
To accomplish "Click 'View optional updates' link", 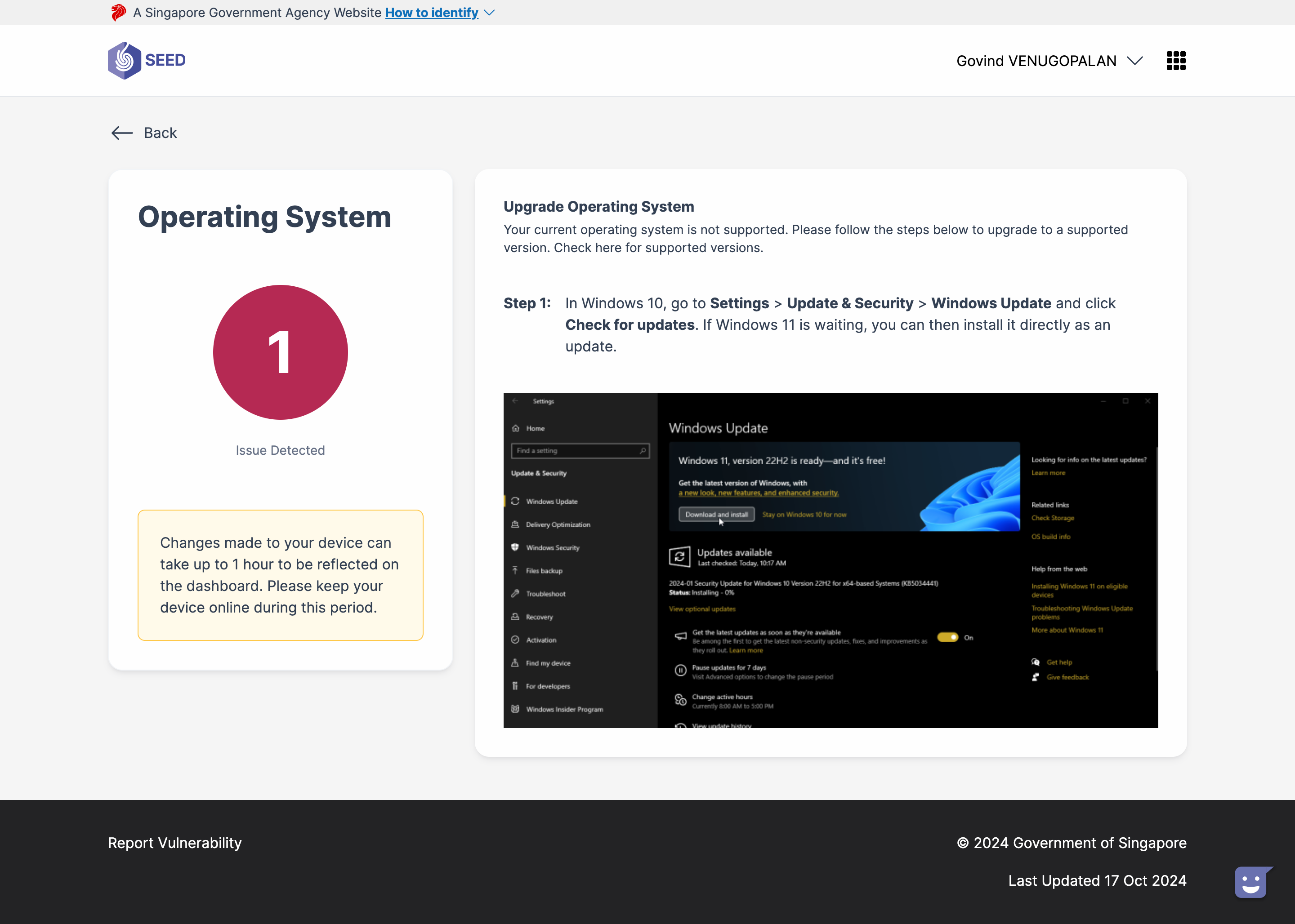I will click(x=701, y=609).
